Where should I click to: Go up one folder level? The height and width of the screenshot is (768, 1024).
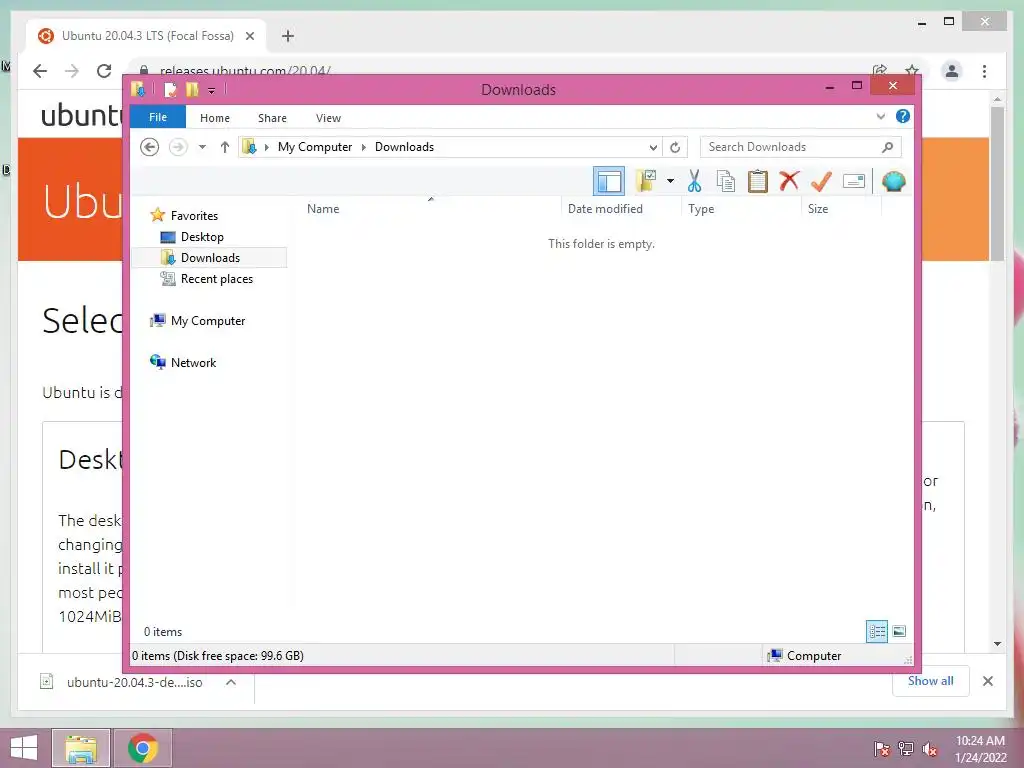point(225,147)
